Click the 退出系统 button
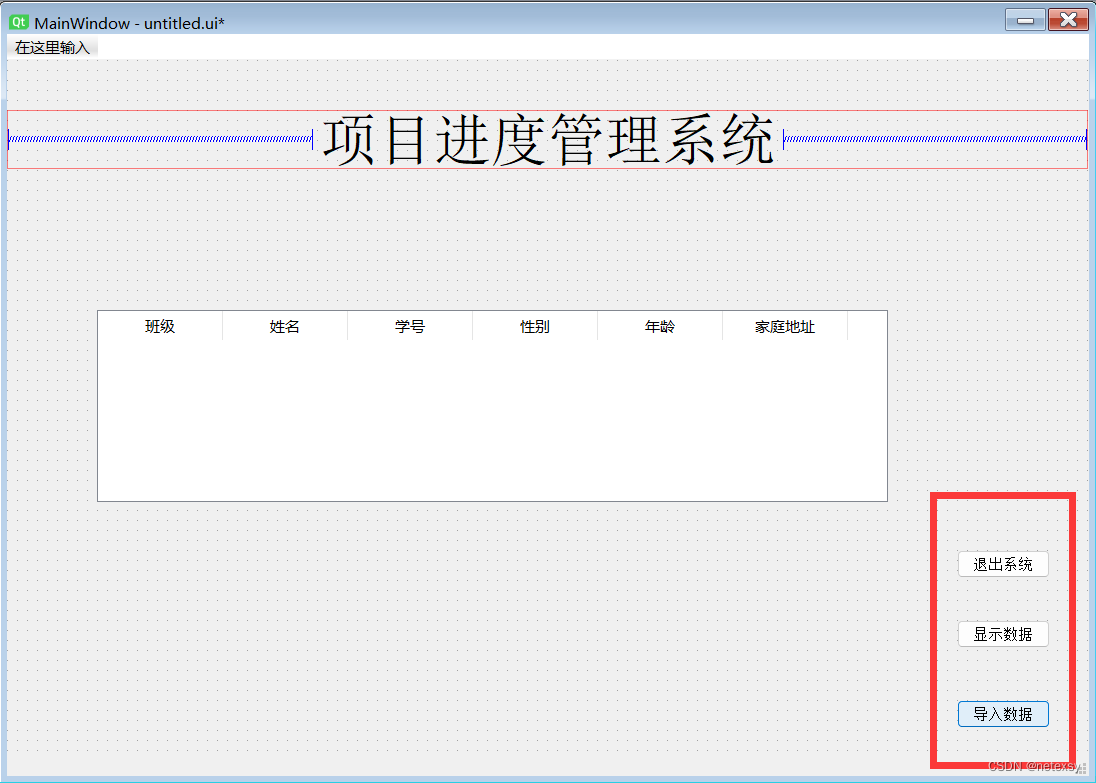 (x=1003, y=563)
